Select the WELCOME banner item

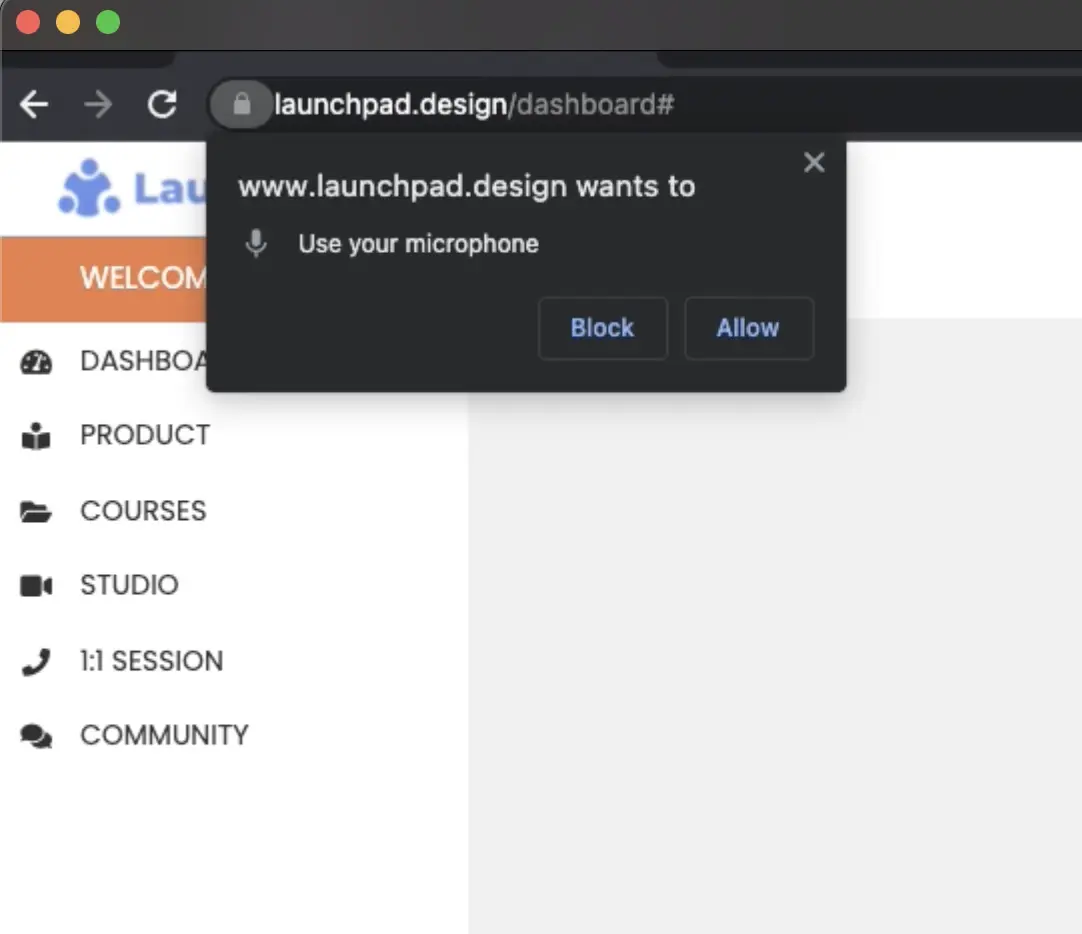104,279
